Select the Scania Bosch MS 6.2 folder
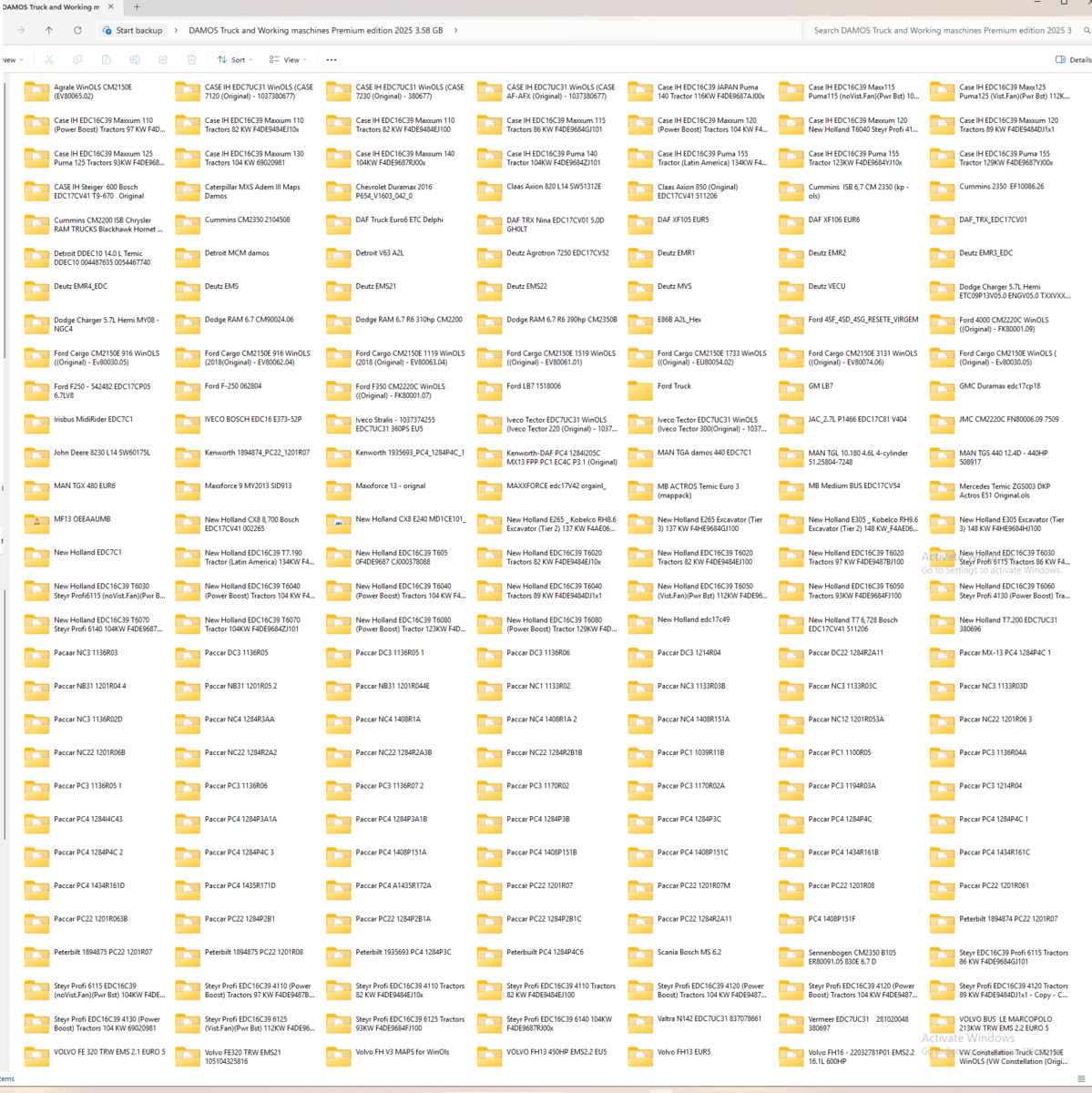 point(689,953)
